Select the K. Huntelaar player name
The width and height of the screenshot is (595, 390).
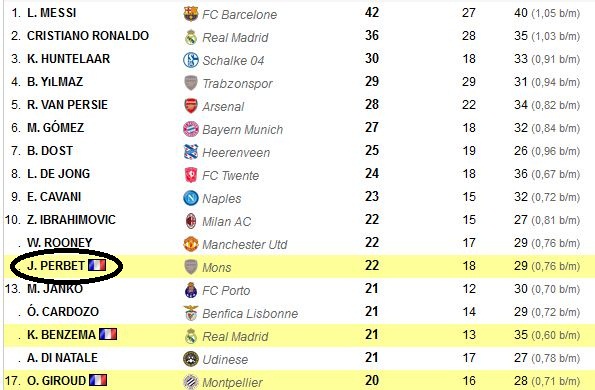pyautogui.click(x=68, y=59)
